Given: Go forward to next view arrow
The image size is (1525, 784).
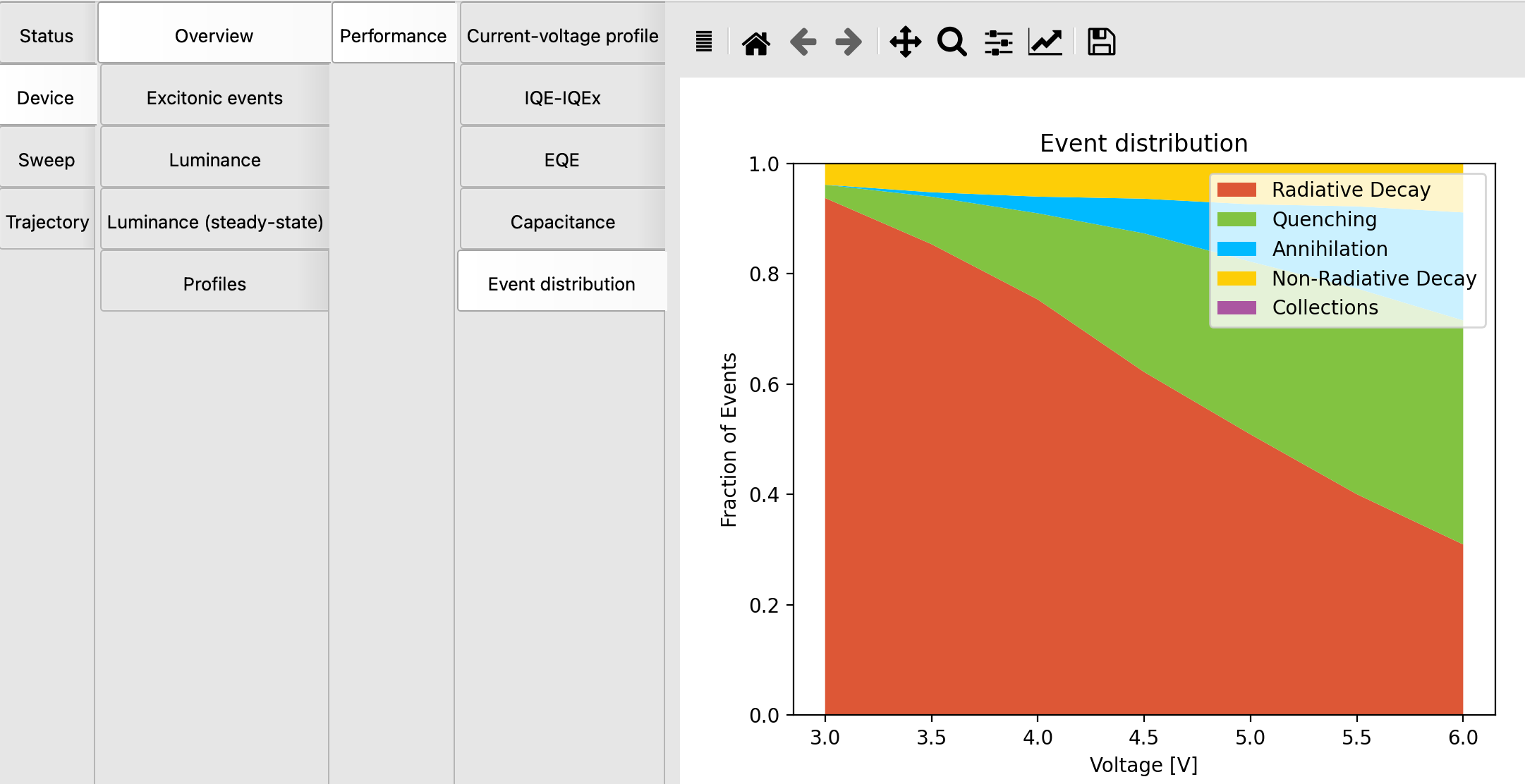Looking at the screenshot, I should point(848,42).
